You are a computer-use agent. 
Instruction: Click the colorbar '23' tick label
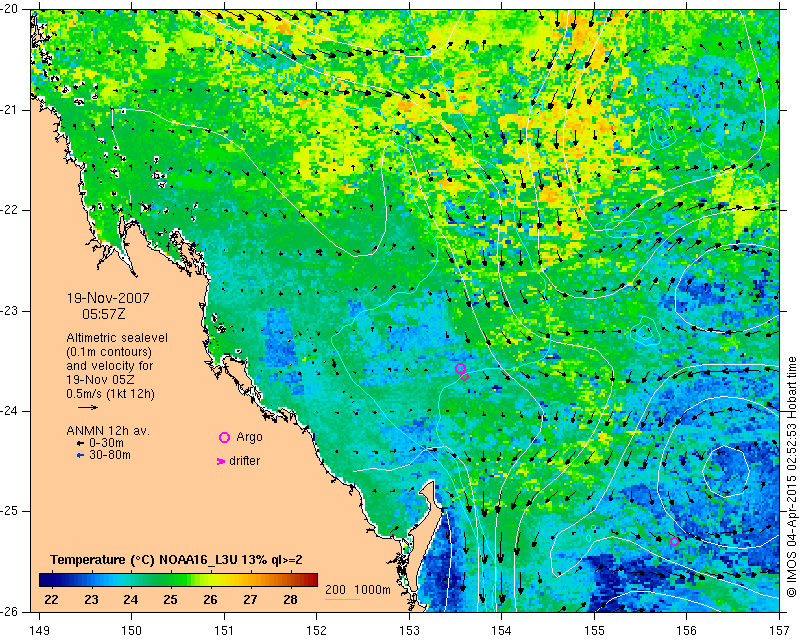point(91,600)
